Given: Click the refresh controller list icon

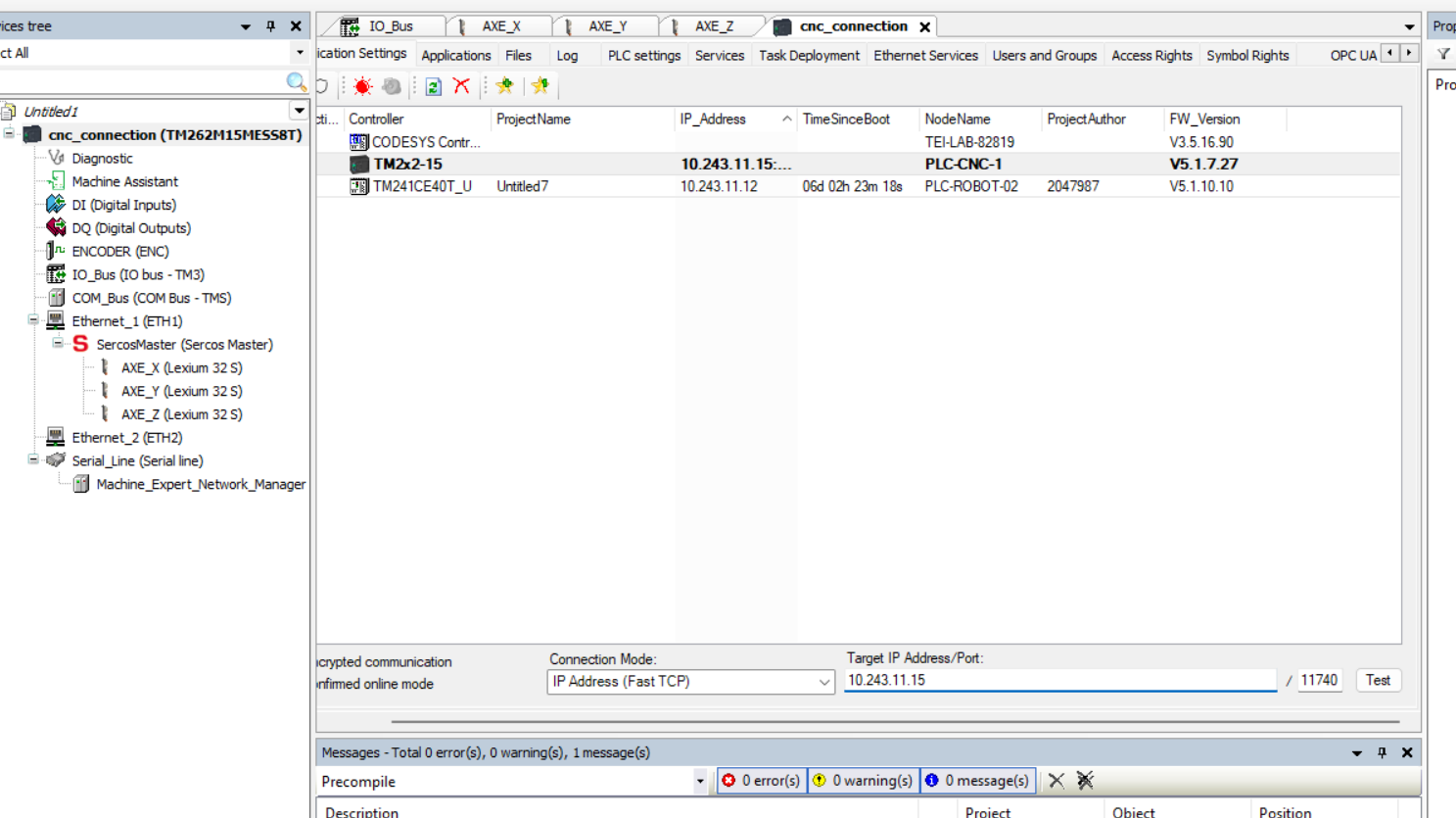Looking at the screenshot, I should coord(433,86).
